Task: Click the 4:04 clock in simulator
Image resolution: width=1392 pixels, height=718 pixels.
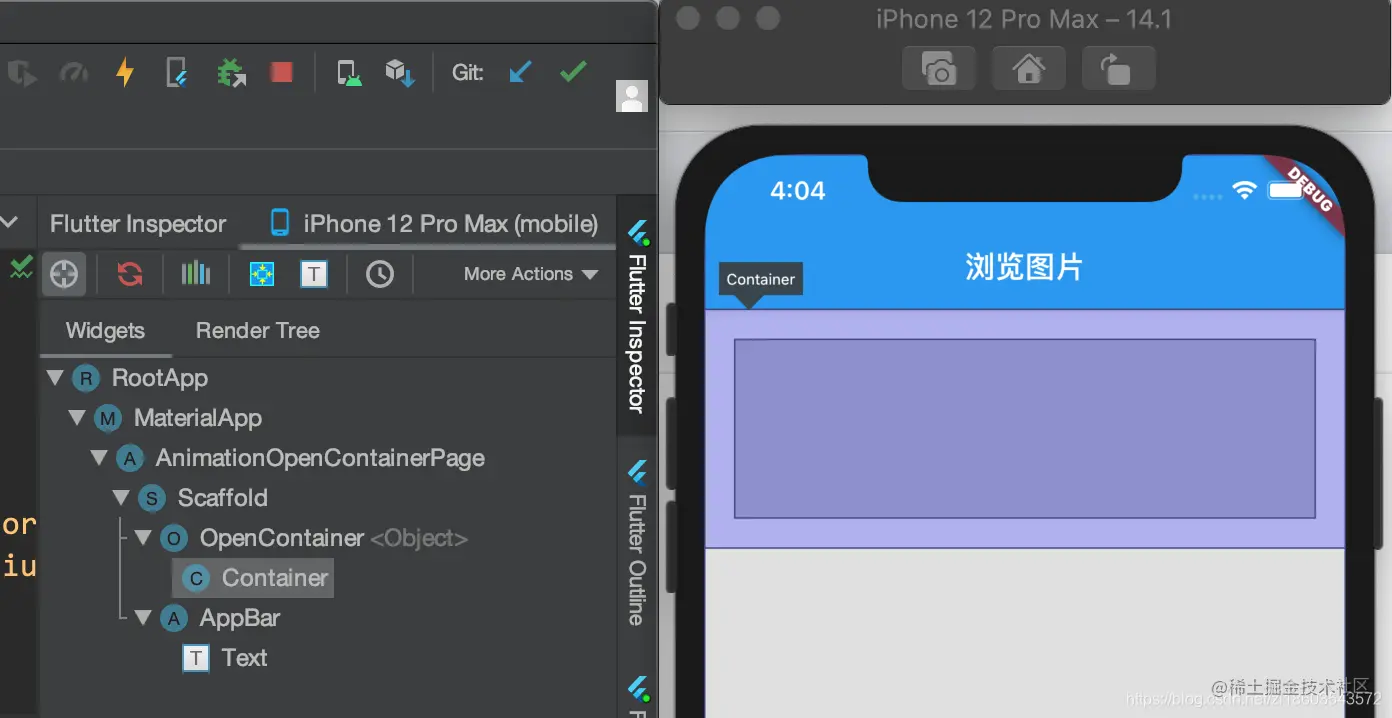Action: click(x=798, y=191)
